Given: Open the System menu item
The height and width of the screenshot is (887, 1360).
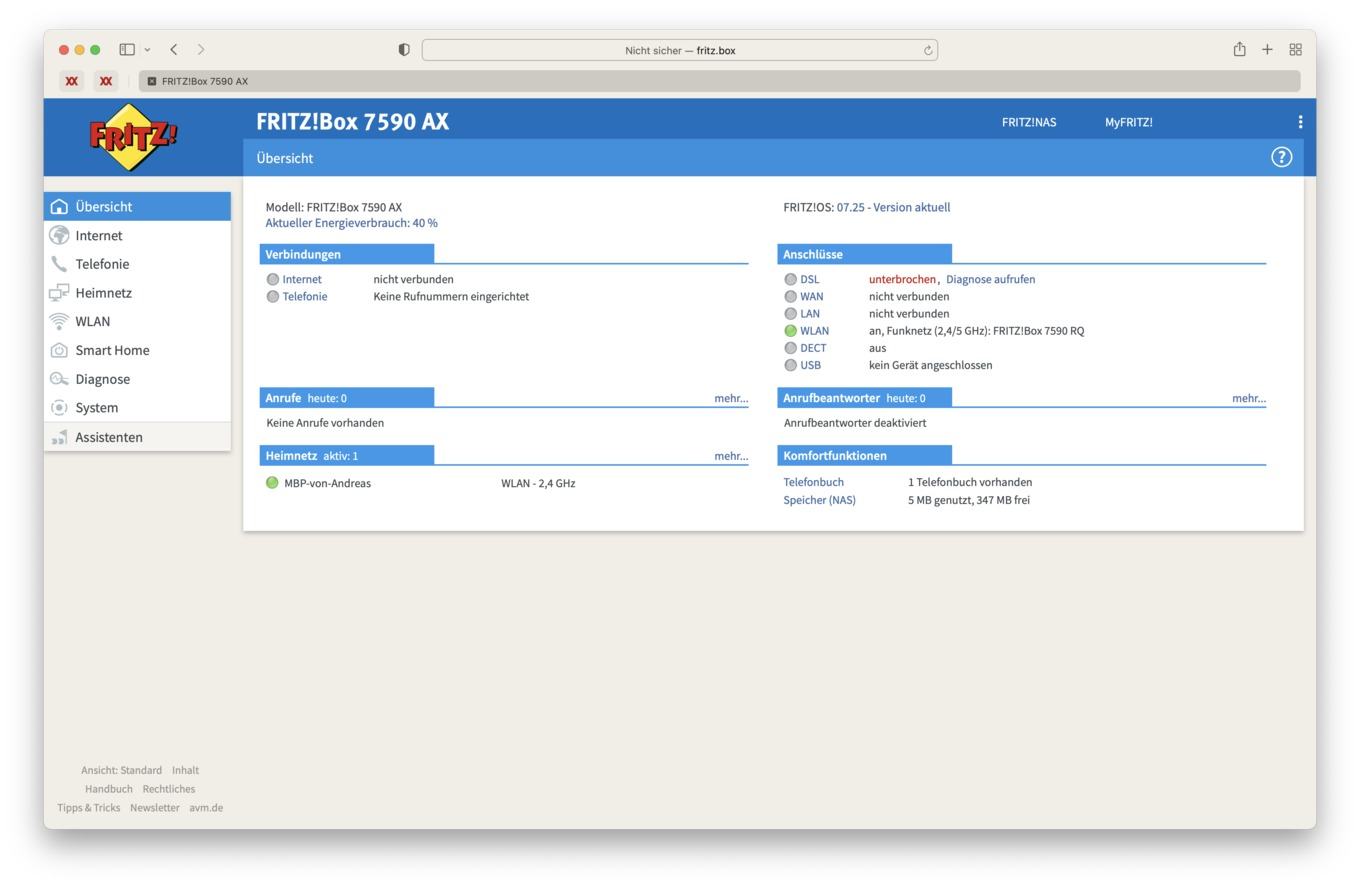Looking at the screenshot, I should coord(137,408).
